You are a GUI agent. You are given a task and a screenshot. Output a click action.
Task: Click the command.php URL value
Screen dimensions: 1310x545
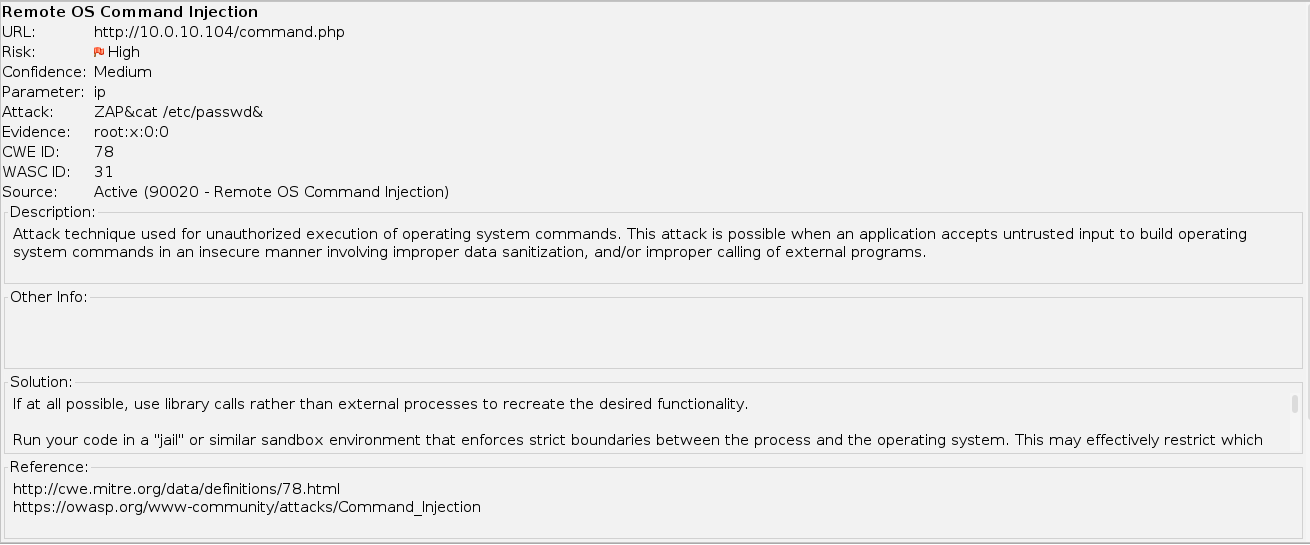point(219,32)
